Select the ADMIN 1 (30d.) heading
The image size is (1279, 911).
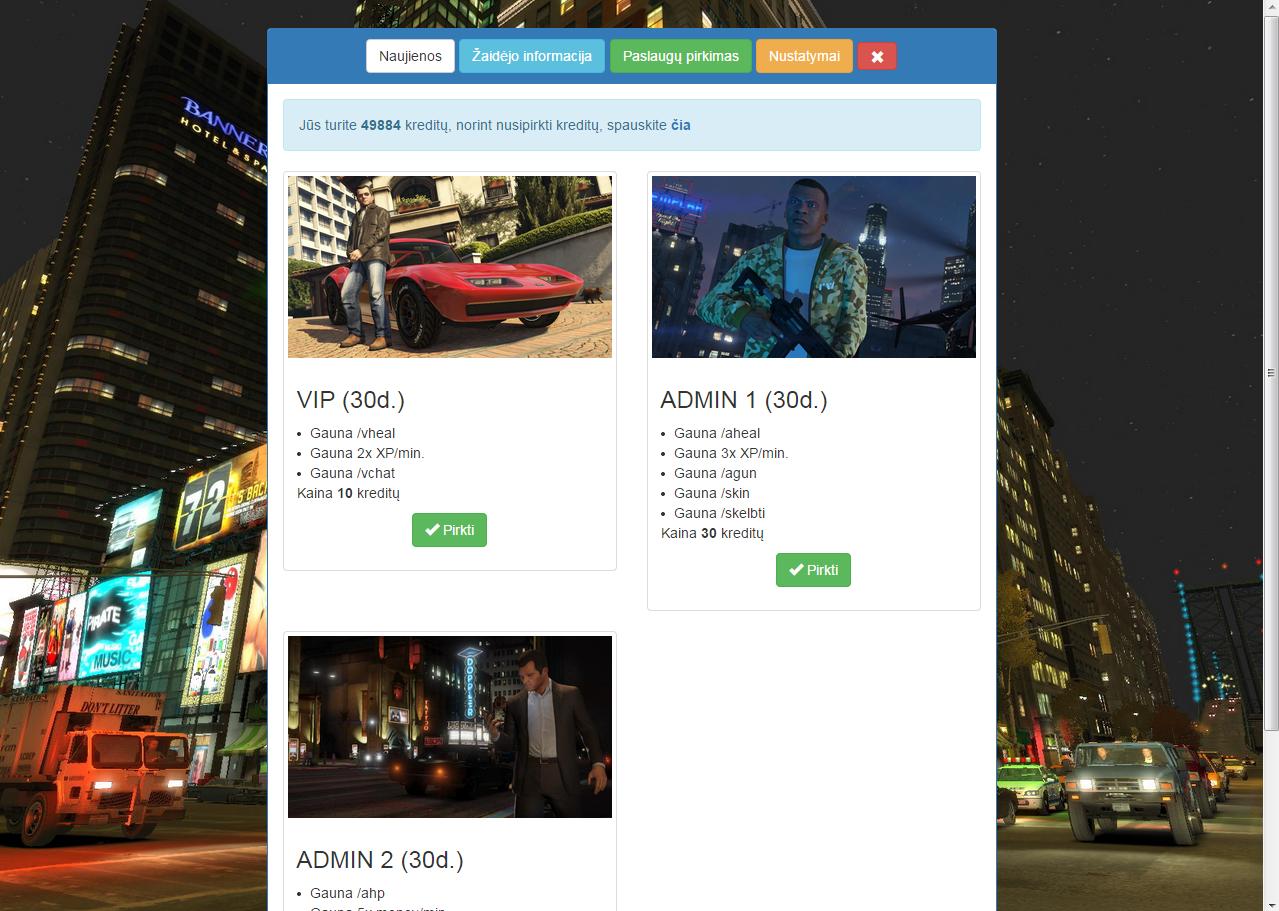tap(744, 400)
